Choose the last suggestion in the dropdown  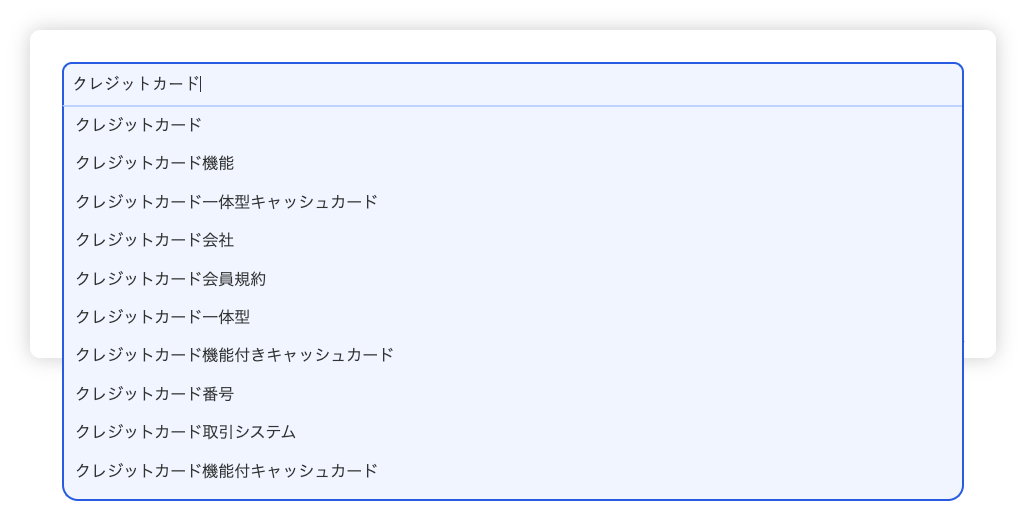coord(227,470)
